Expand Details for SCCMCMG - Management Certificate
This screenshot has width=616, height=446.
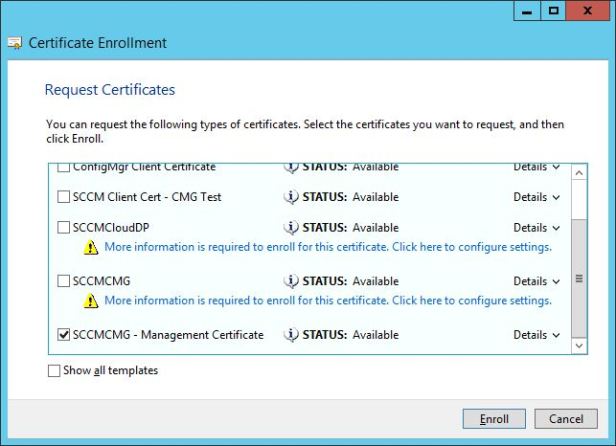coord(536,335)
